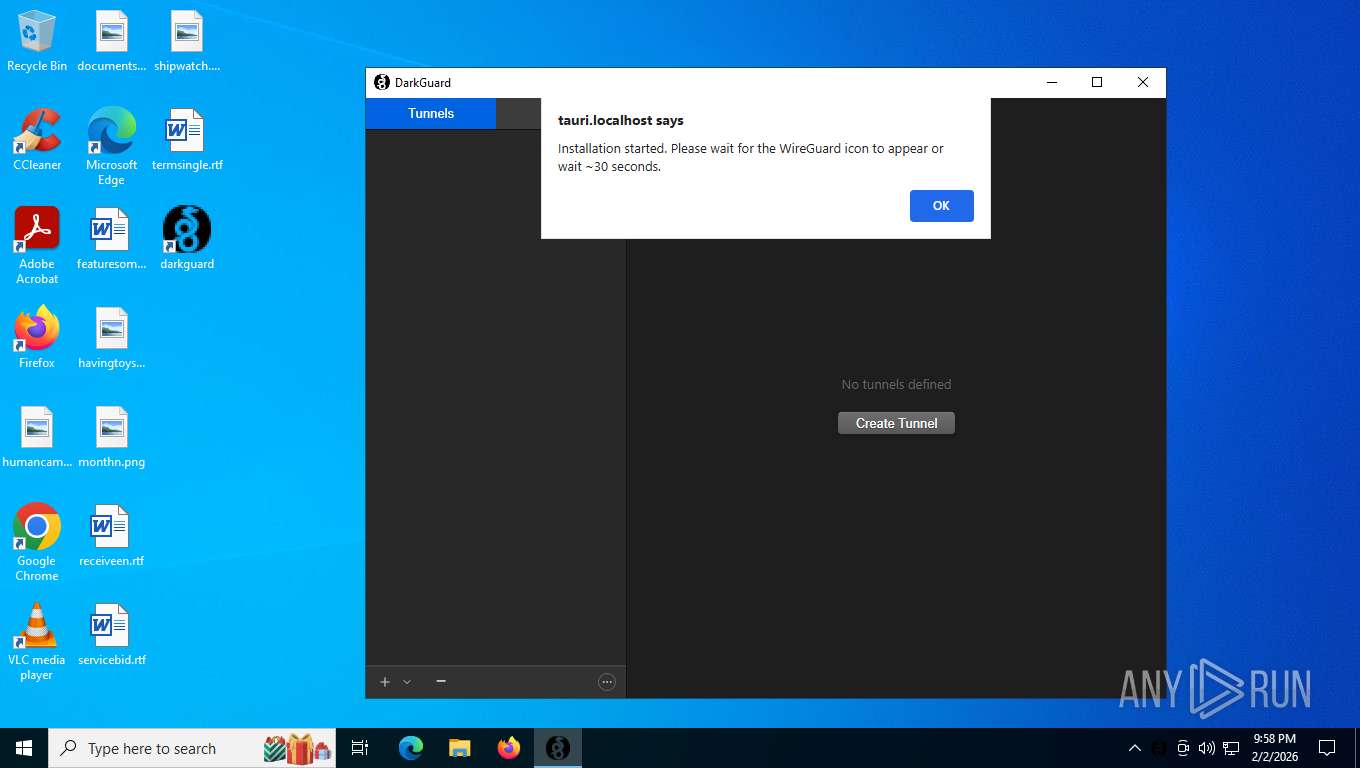The image size is (1360, 768).
Task: Click the DarkGuard taskbar button
Action: tap(558, 748)
